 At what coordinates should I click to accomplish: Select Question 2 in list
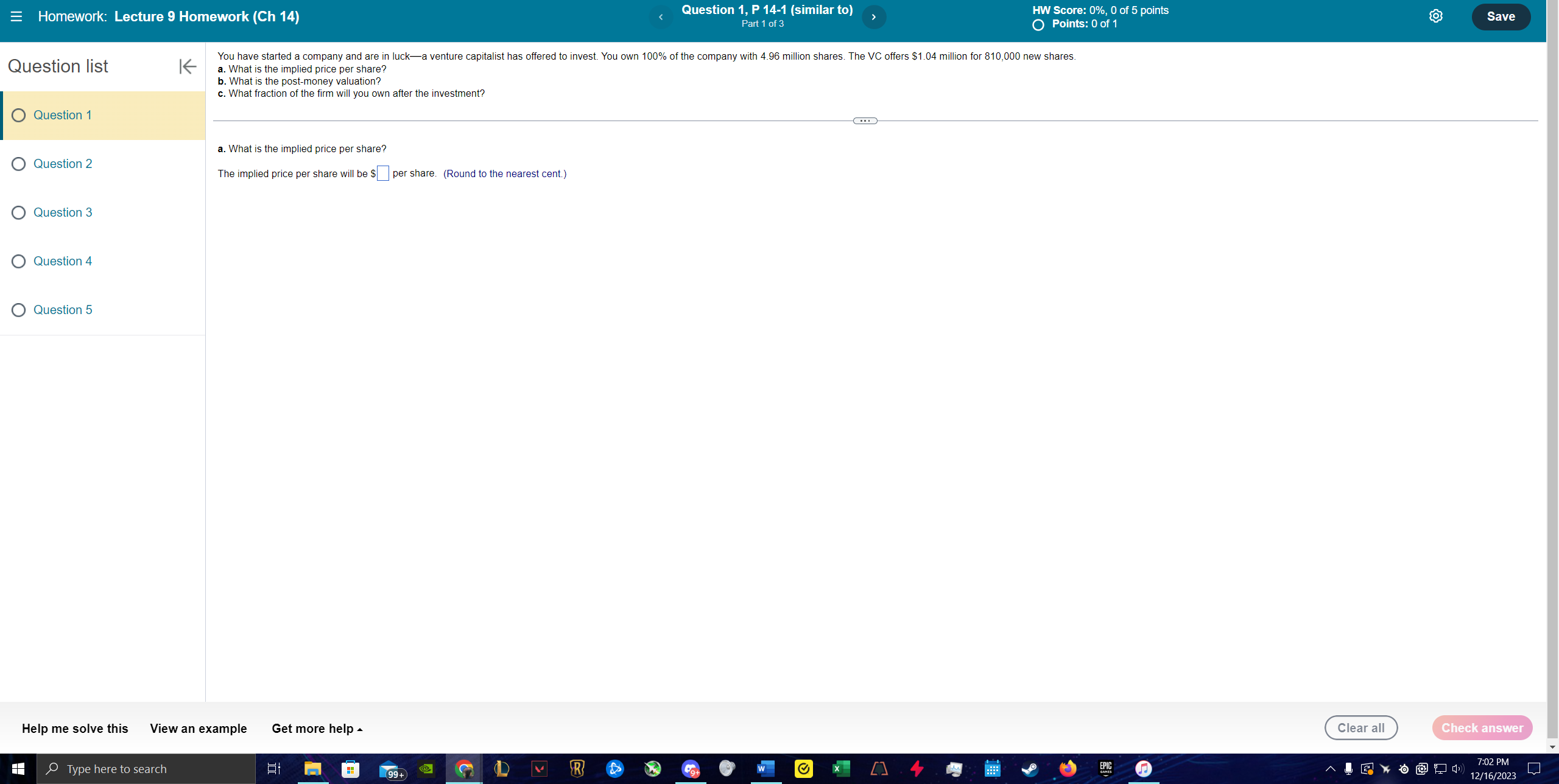click(62, 164)
